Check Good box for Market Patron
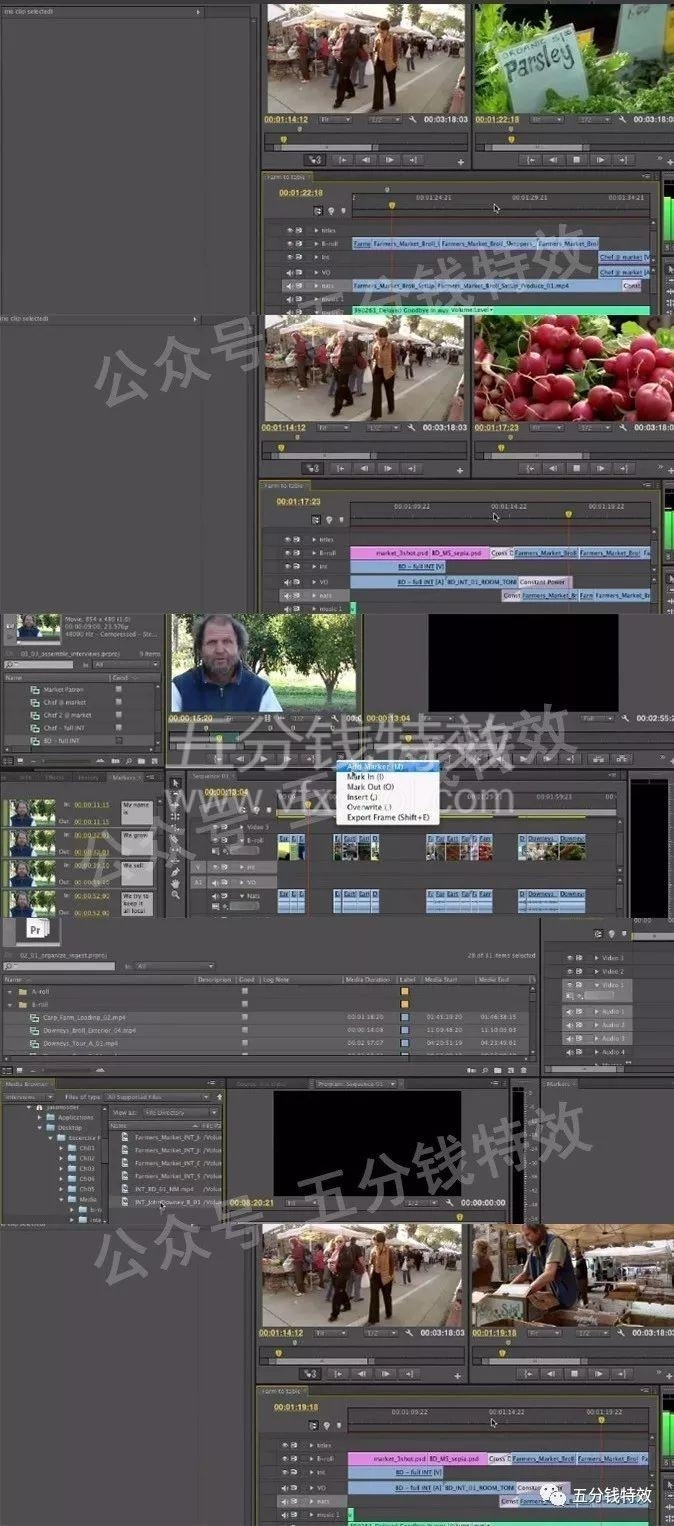This screenshot has width=674, height=1526. click(118, 690)
